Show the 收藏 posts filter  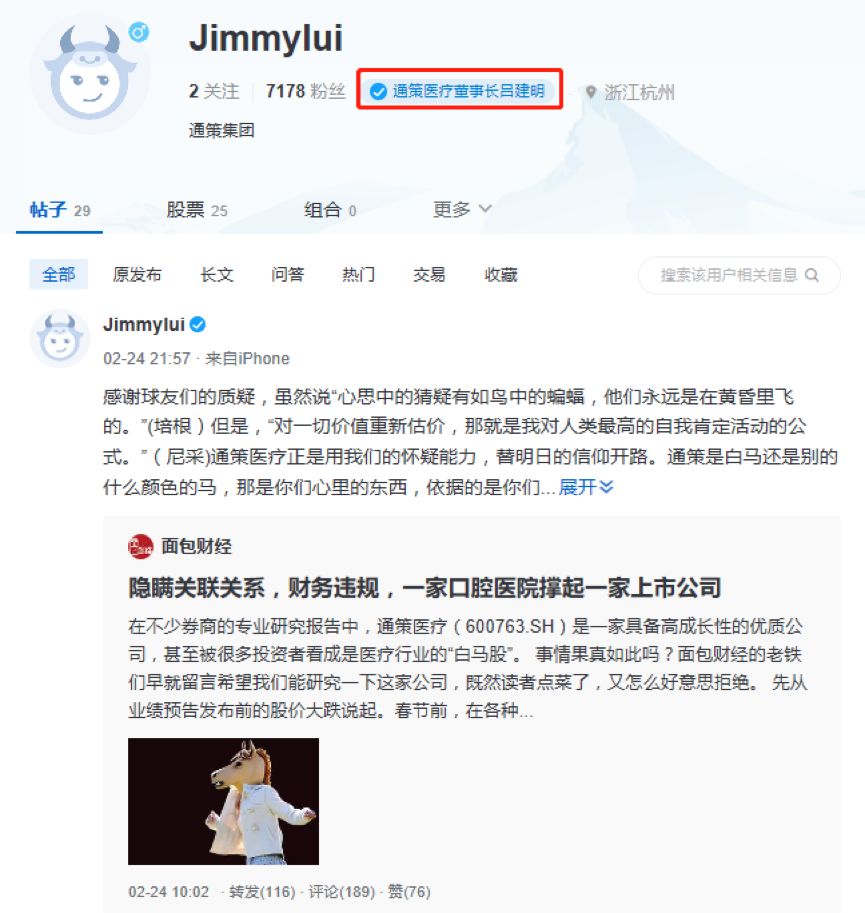501,274
